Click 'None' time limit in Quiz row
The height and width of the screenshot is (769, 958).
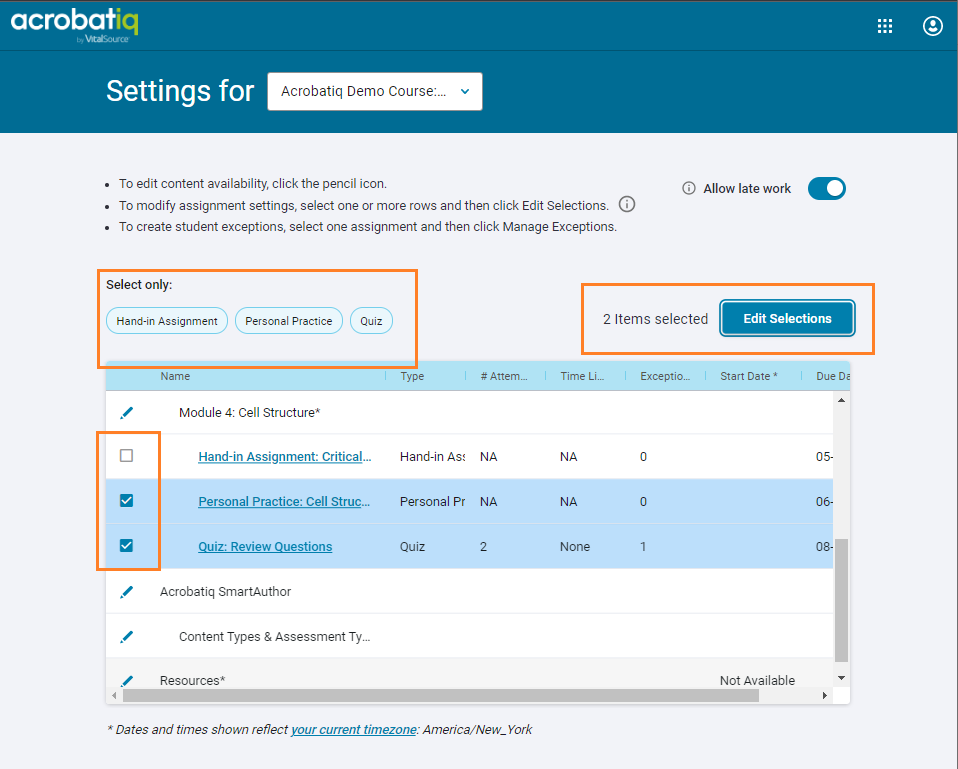tap(575, 547)
